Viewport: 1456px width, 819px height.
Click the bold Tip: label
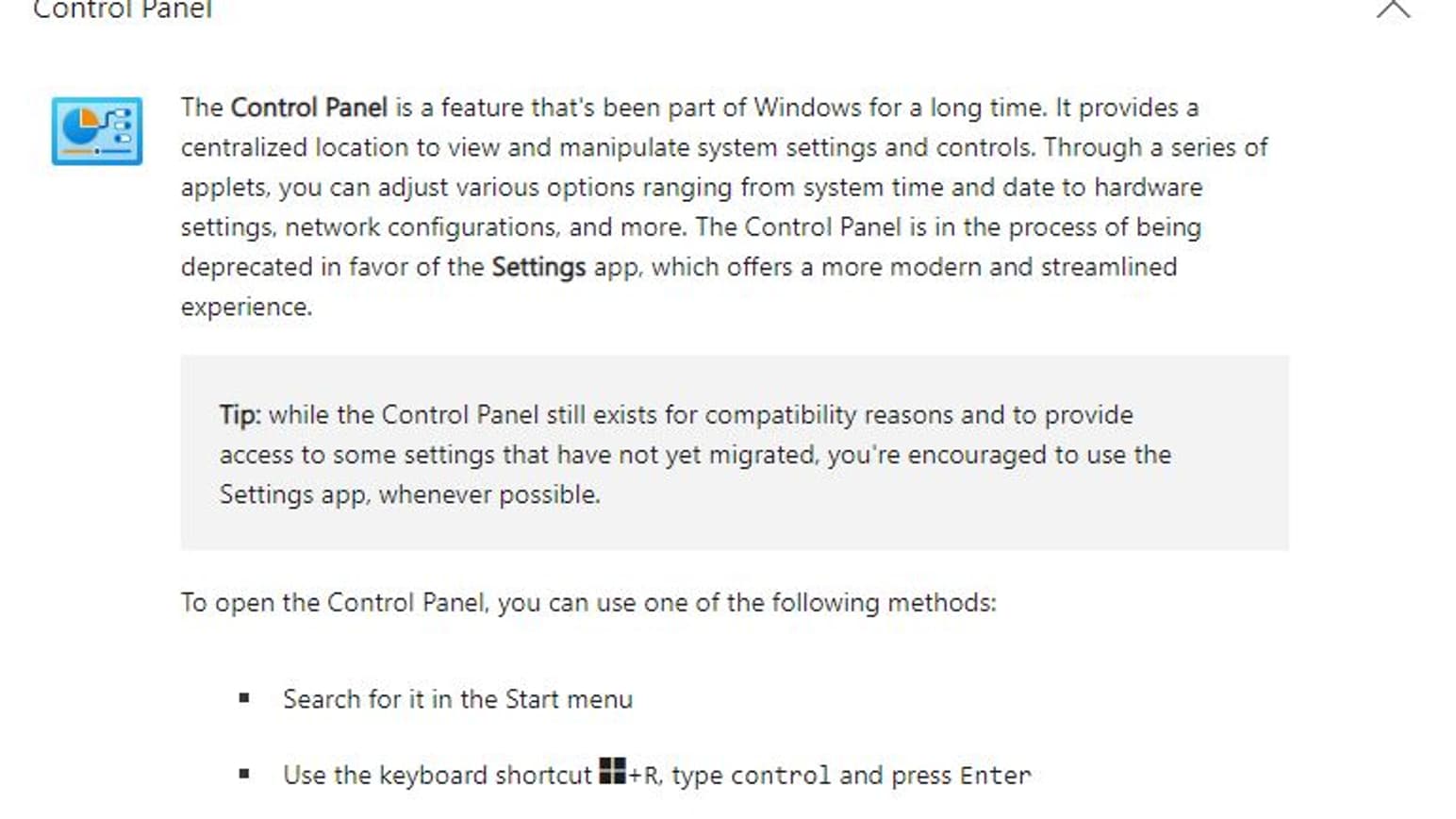[240, 415]
